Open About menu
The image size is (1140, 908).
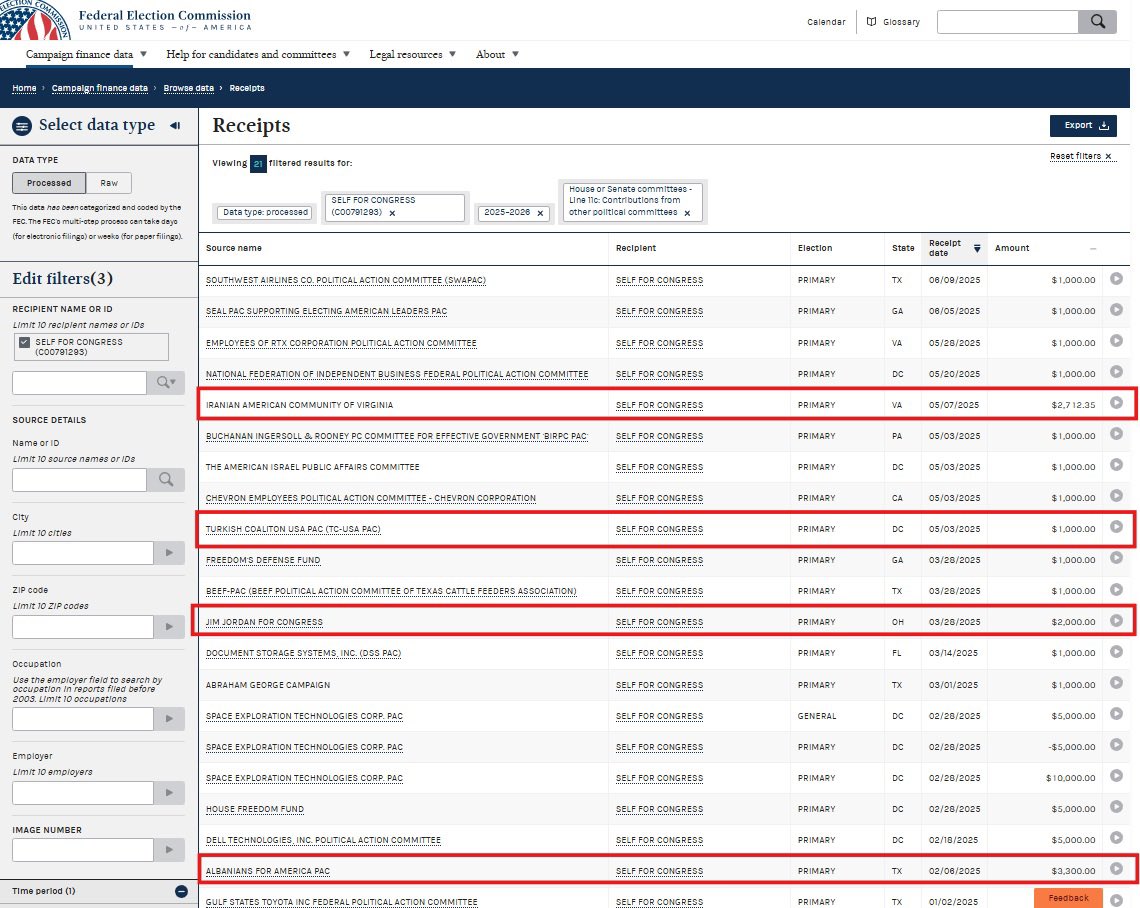[497, 55]
